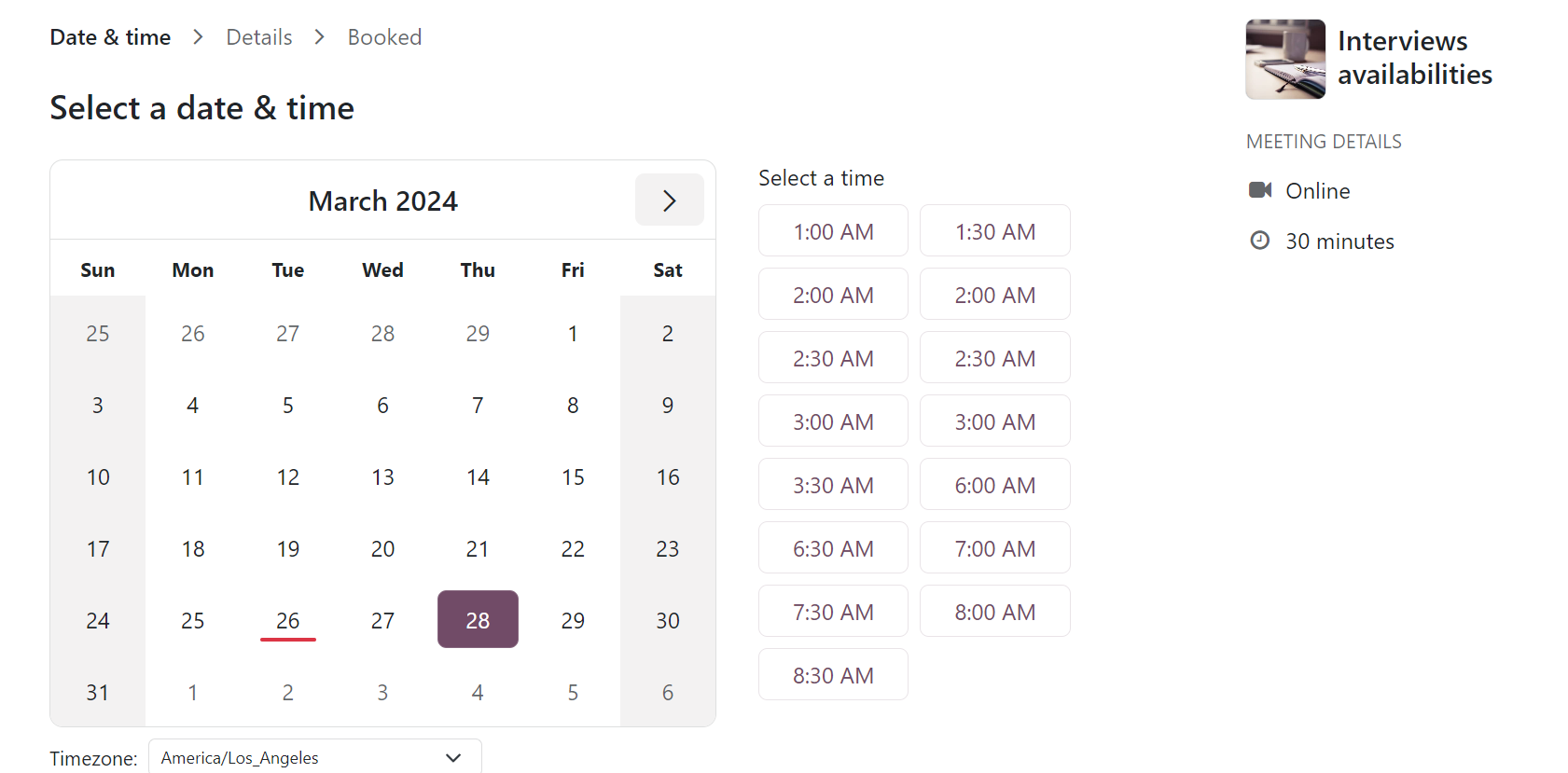Click the Booked breadcrumb step
The width and height of the screenshot is (1568, 773).
(384, 37)
